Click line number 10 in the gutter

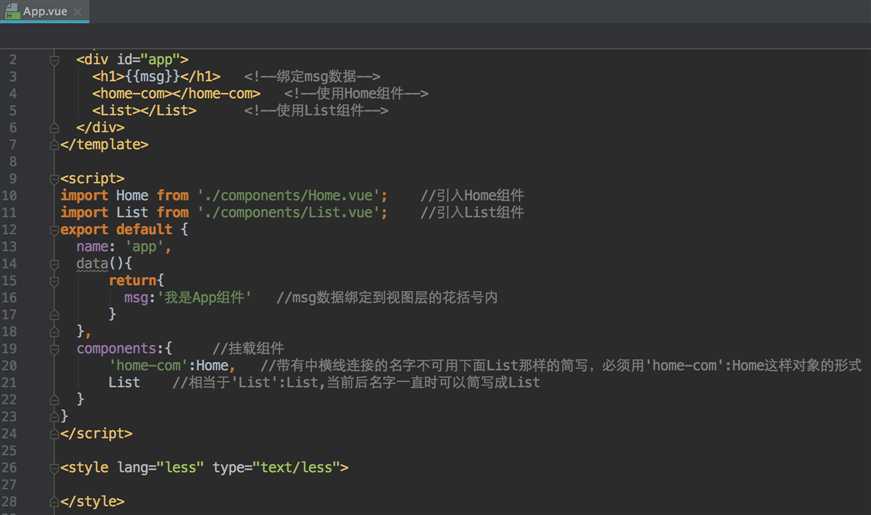[9, 196]
